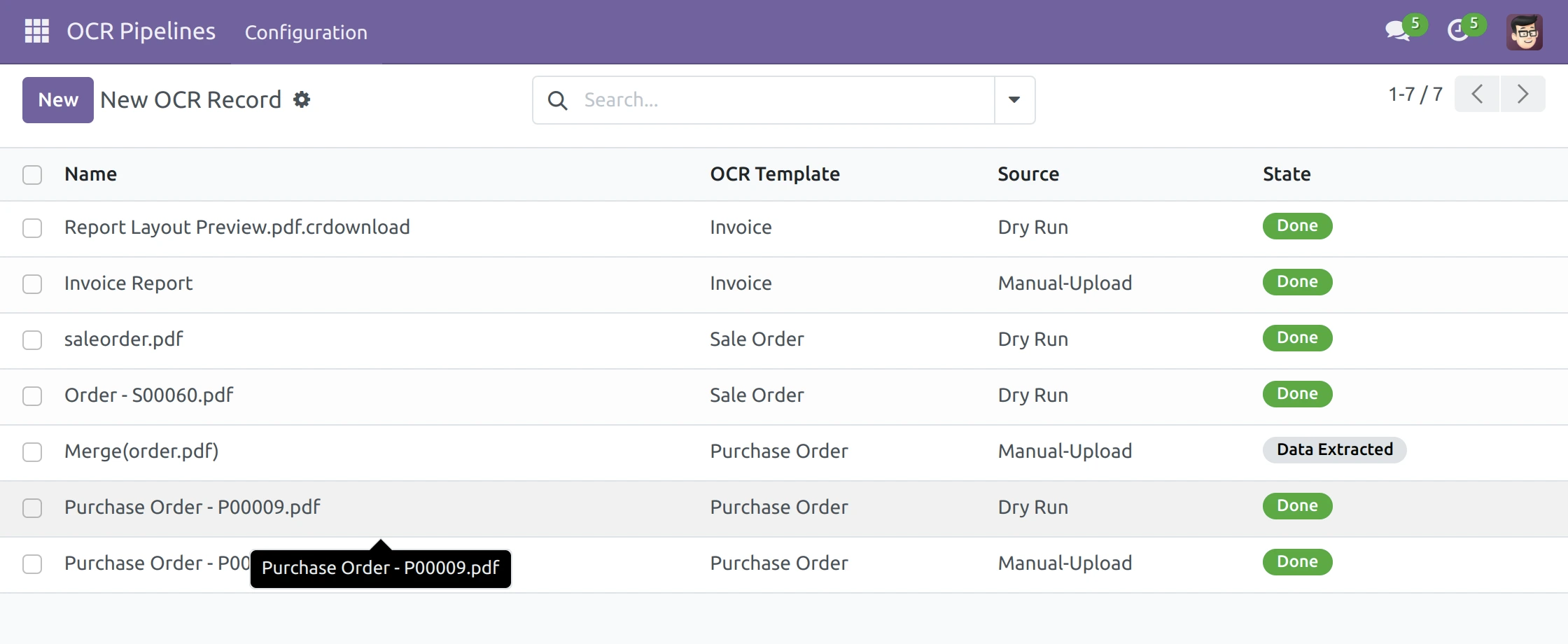The image size is (1568, 644).
Task: Select all records with header checkbox
Action: pyautogui.click(x=32, y=174)
